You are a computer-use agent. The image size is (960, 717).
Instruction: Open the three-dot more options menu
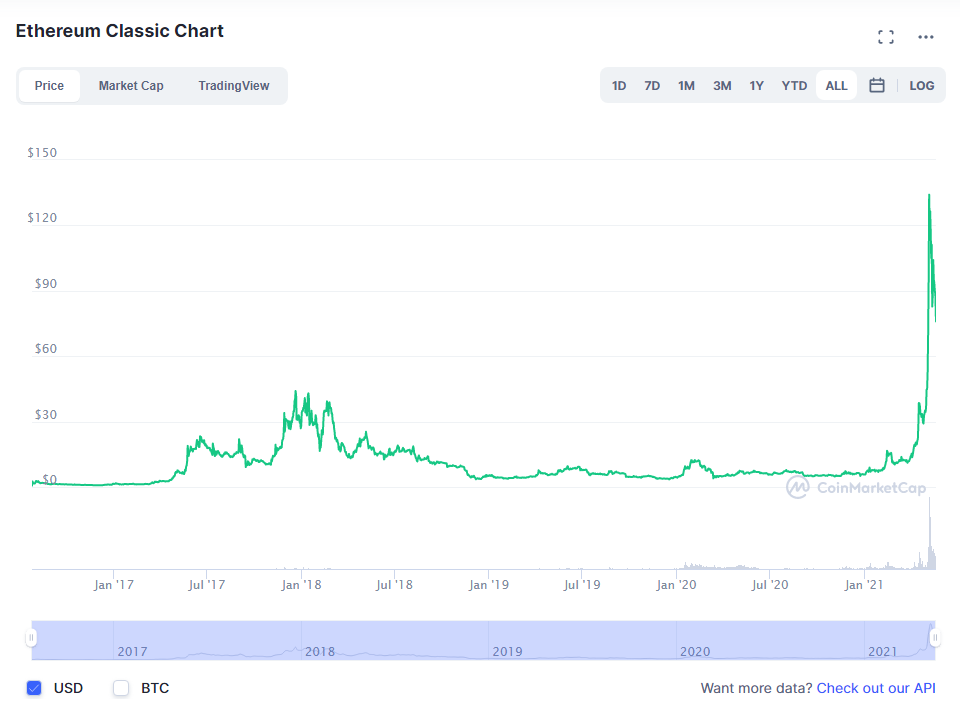926,37
